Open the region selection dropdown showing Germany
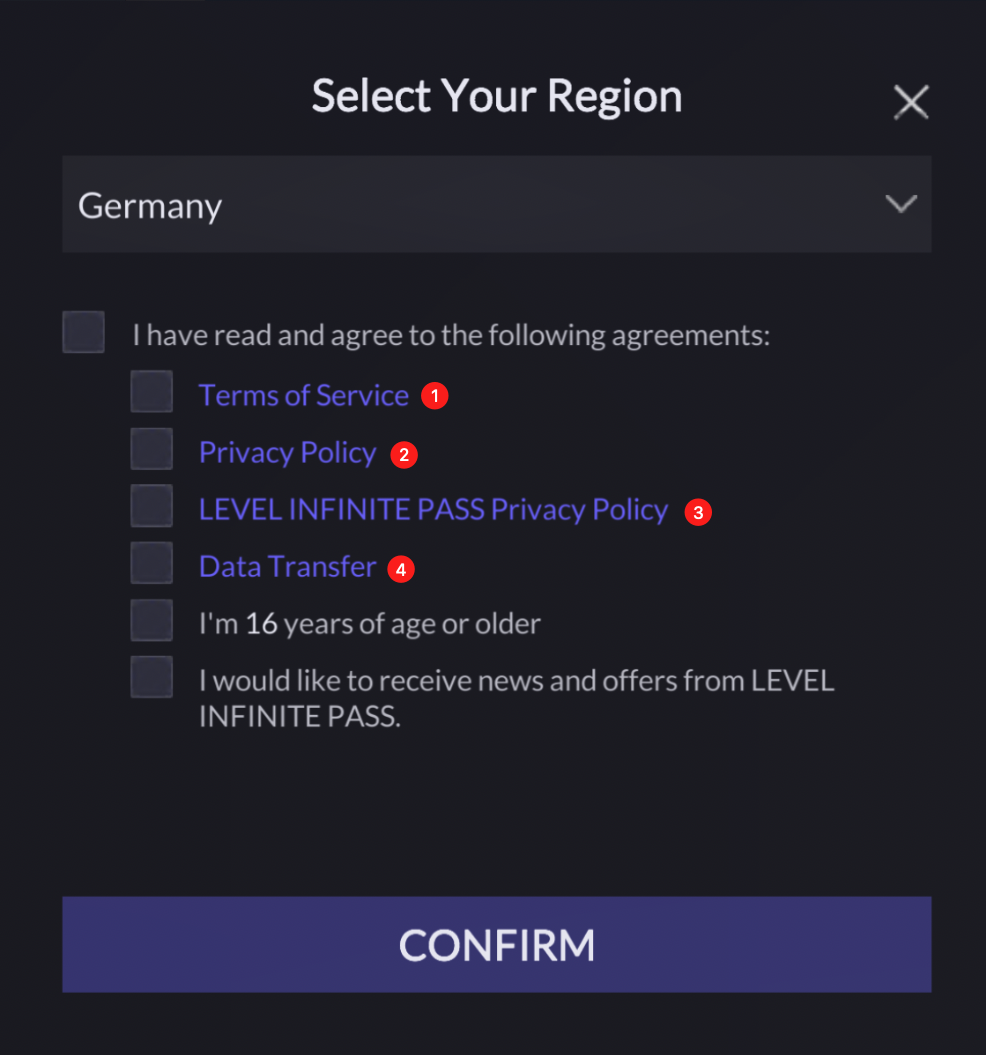Image resolution: width=986 pixels, height=1055 pixels. (497, 204)
